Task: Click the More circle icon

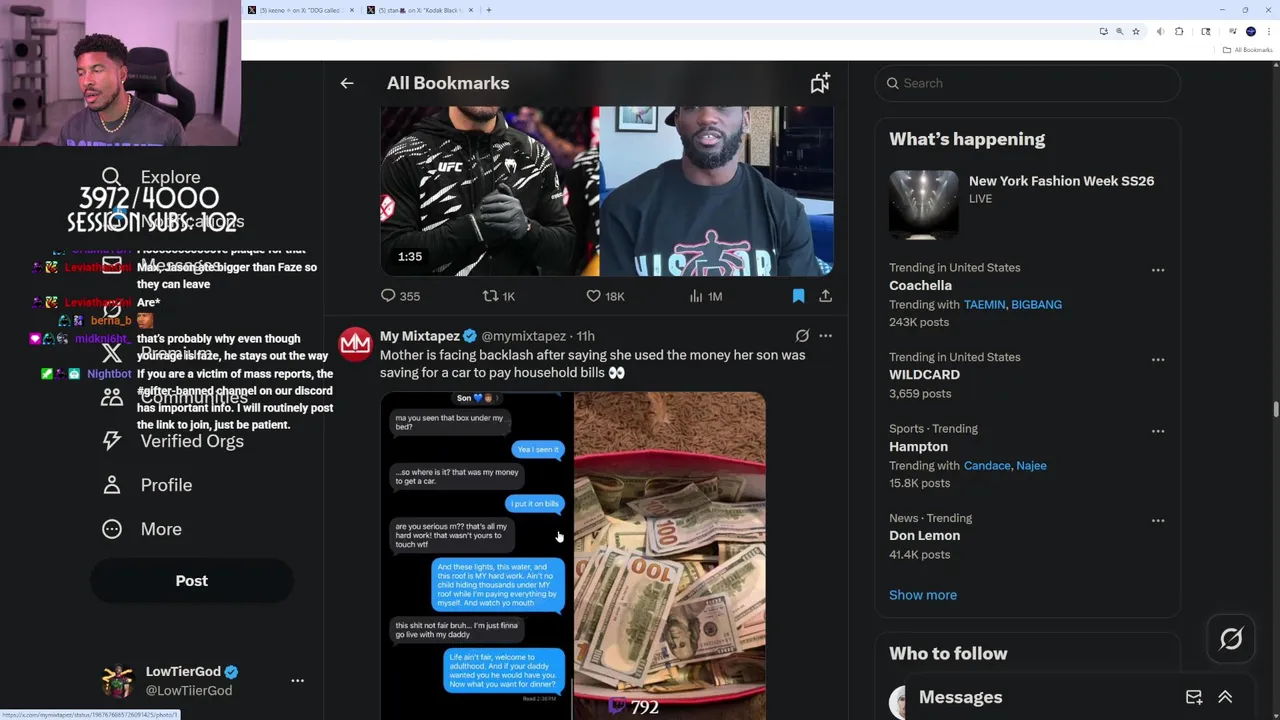Action: pyautogui.click(x=111, y=529)
